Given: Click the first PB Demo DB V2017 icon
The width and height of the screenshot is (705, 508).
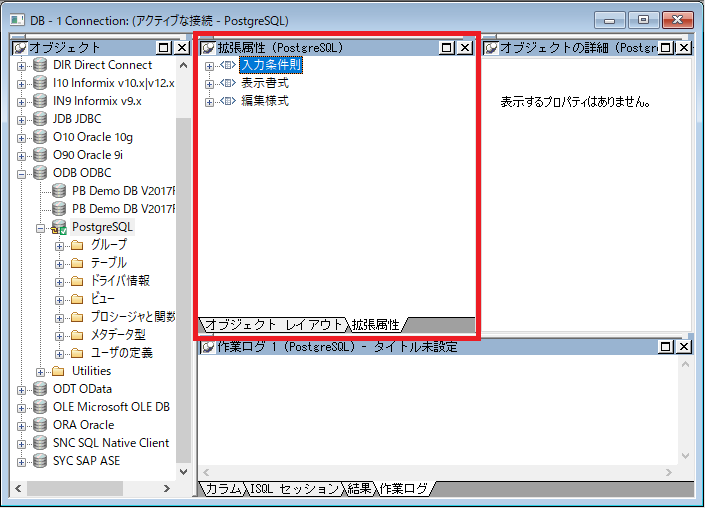Looking at the screenshot, I should (58, 191).
